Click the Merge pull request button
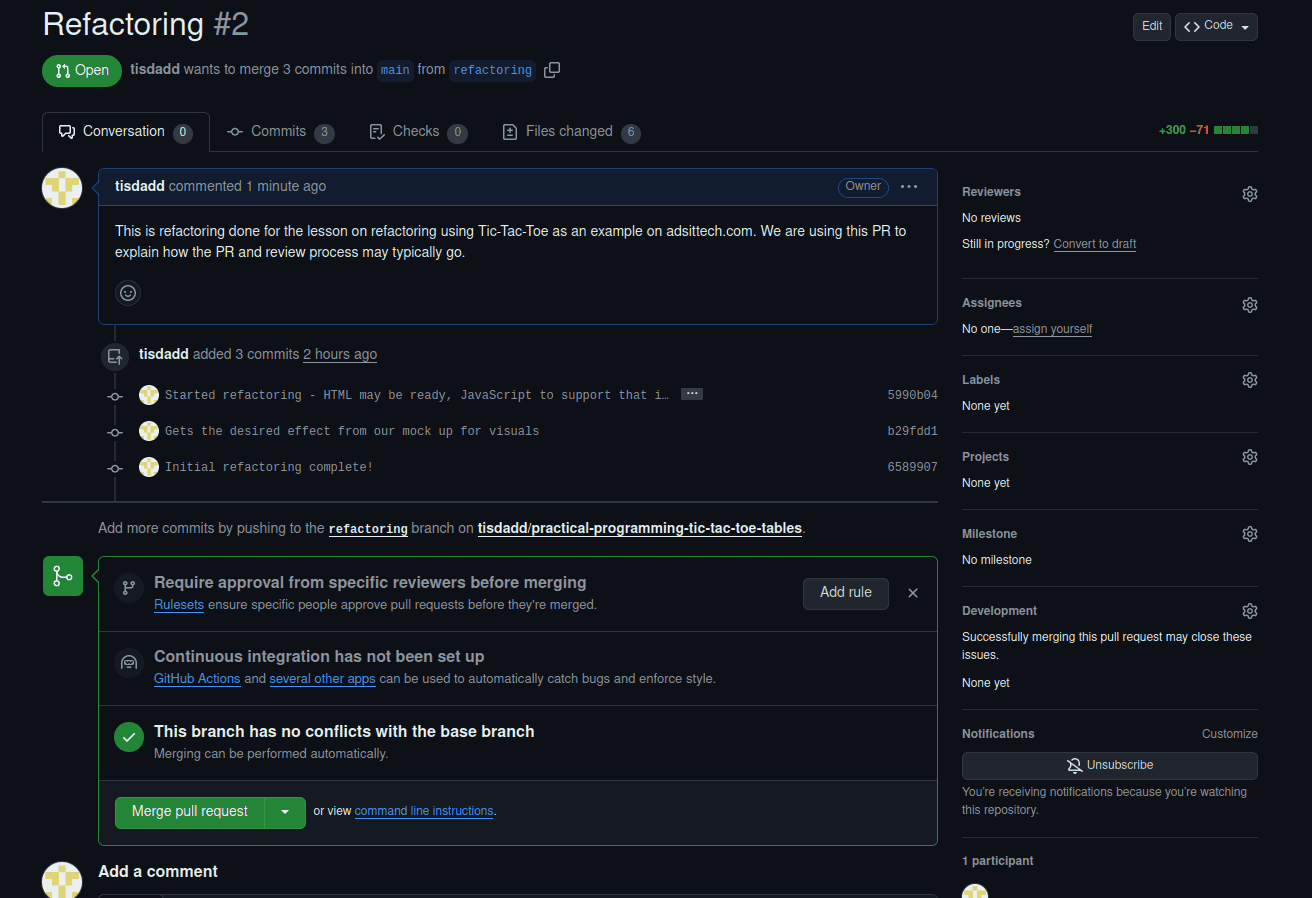 coord(190,812)
